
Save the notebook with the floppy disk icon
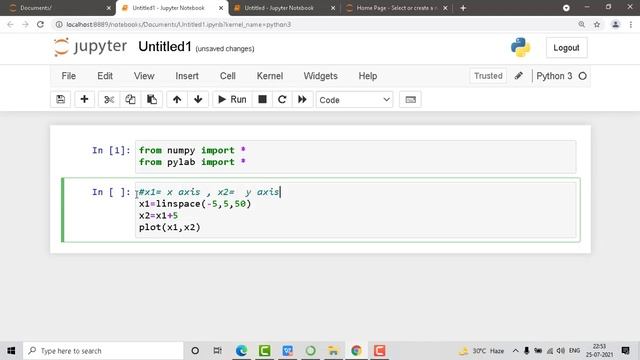pos(60,100)
